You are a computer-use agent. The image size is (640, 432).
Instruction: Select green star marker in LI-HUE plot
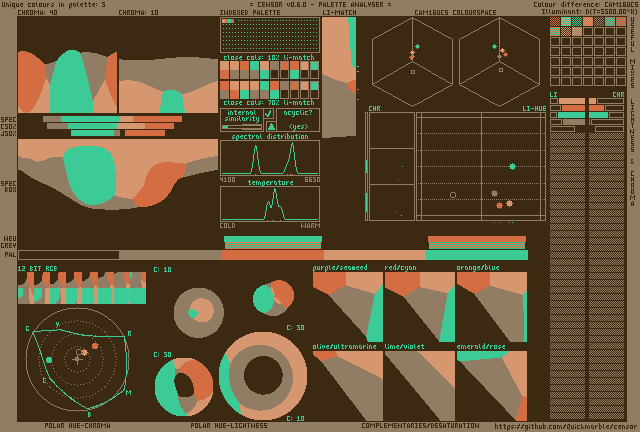513,166
